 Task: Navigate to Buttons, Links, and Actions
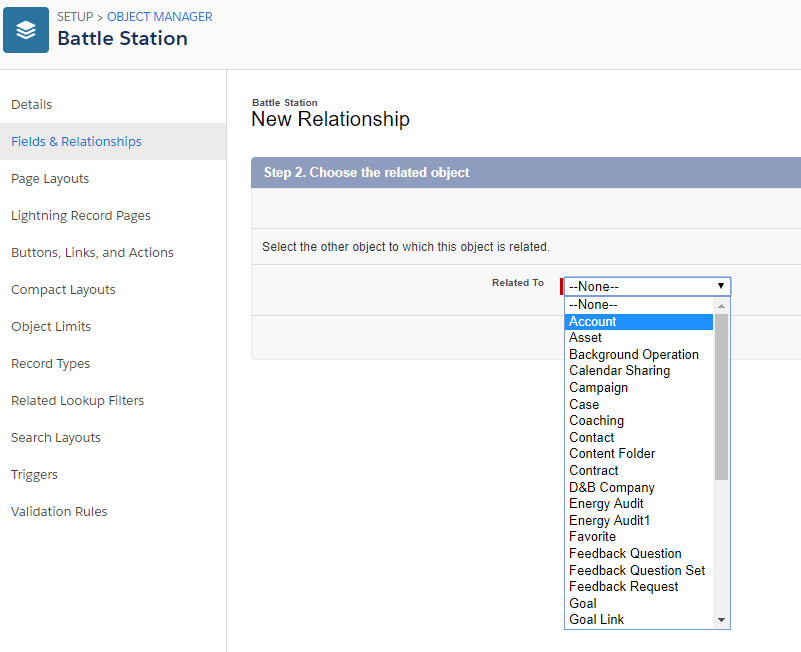point(92,253)
